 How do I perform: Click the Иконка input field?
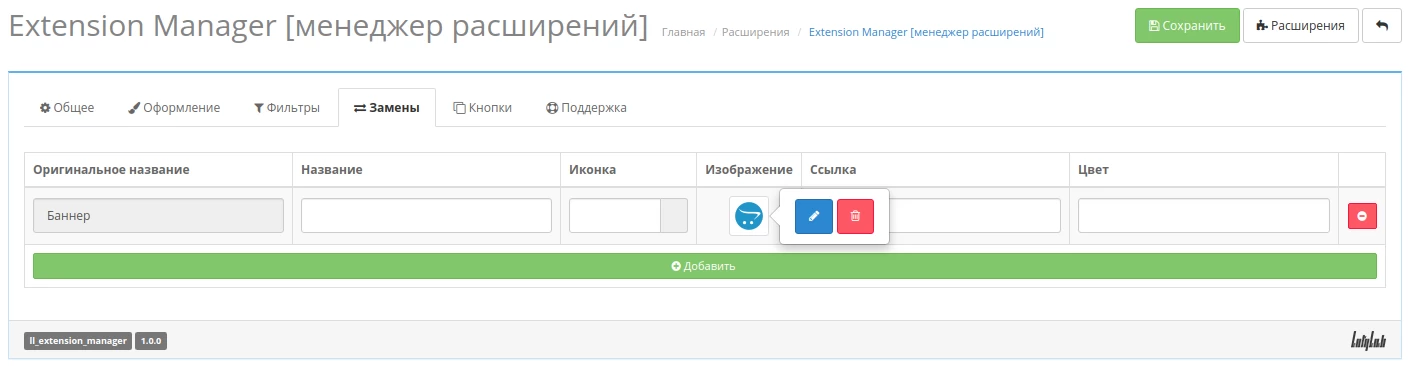615,215
